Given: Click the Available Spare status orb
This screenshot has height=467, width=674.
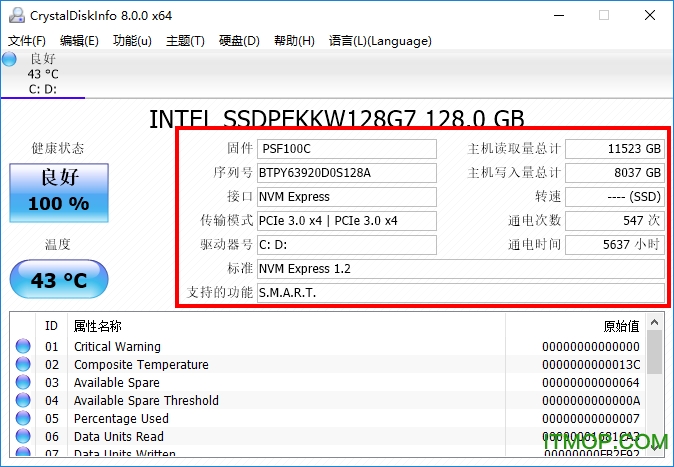Looking at the screenshot, I should click(23, 383).
